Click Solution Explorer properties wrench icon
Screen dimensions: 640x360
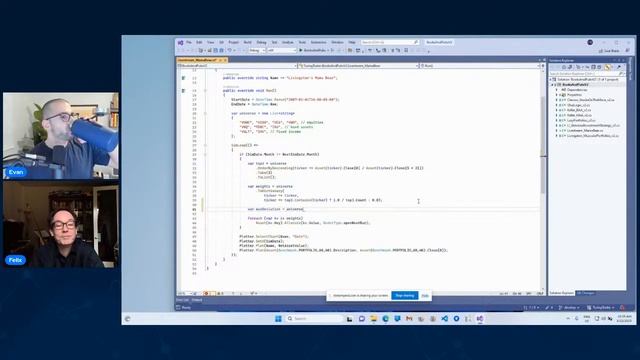click(619, 67)
